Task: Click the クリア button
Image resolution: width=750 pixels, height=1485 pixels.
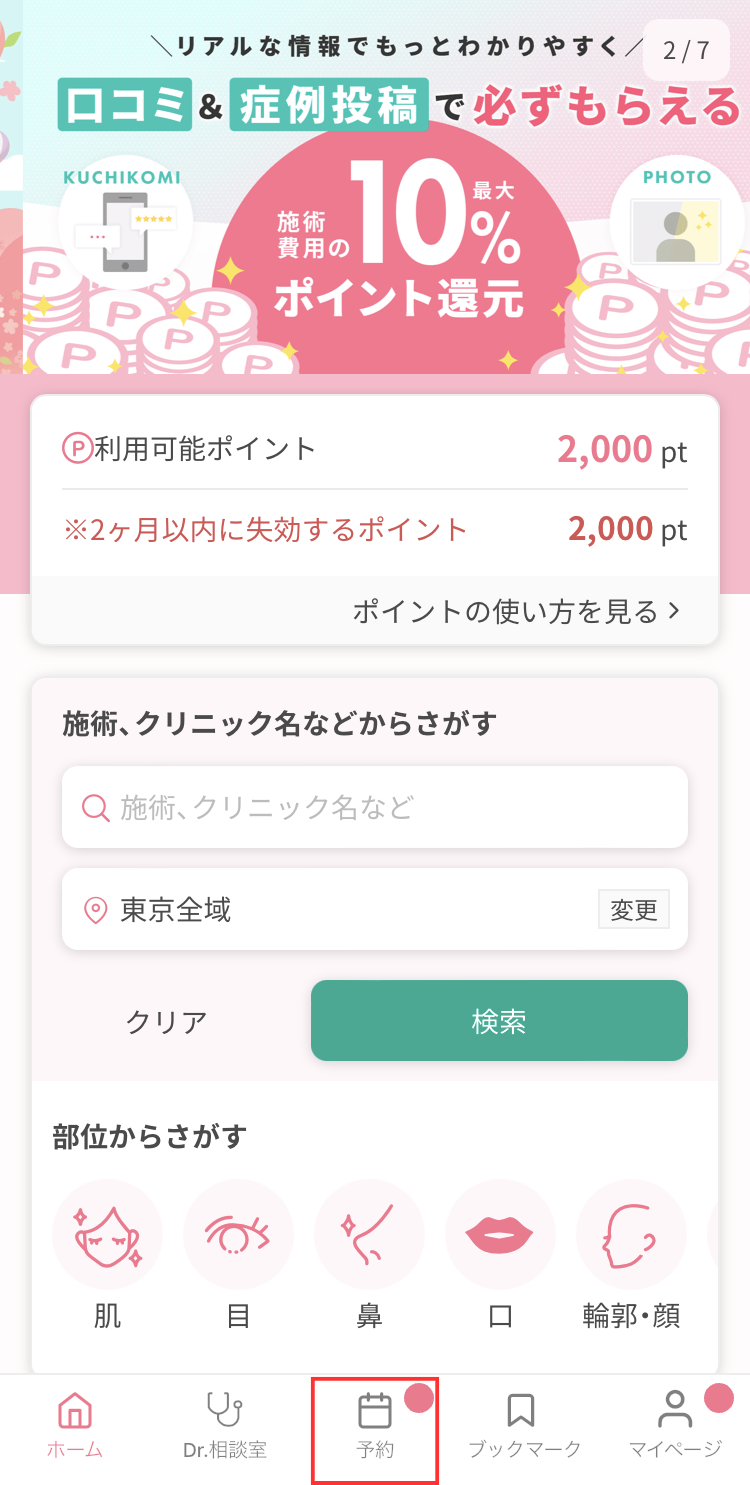Action: tap(167, 1021)
